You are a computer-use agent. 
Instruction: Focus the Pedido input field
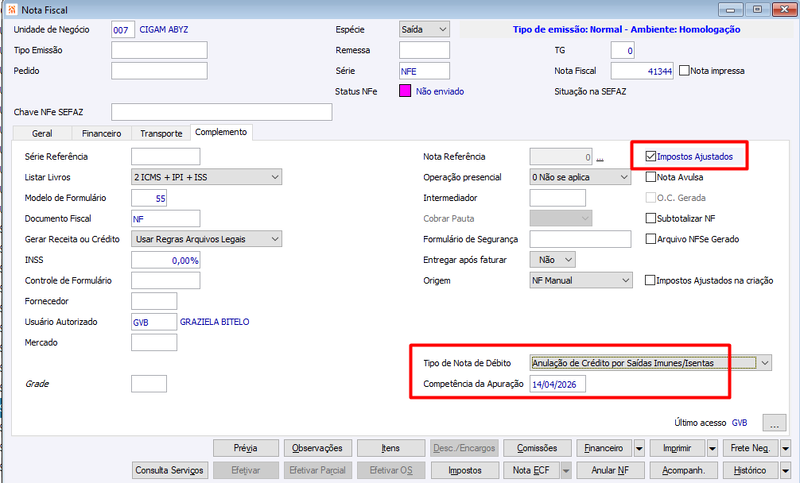point(159,71)
